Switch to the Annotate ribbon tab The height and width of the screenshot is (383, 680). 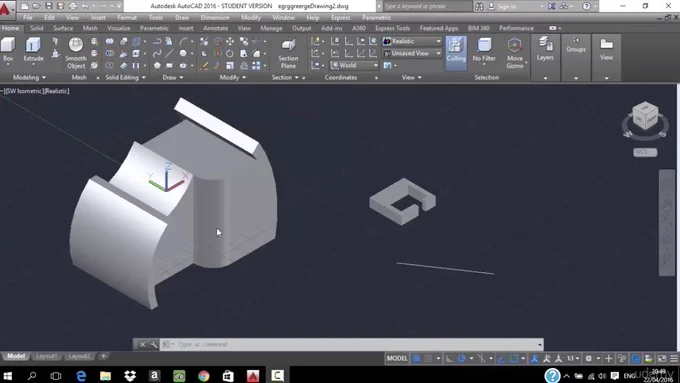pyautogui.click(x=216, y=28)
